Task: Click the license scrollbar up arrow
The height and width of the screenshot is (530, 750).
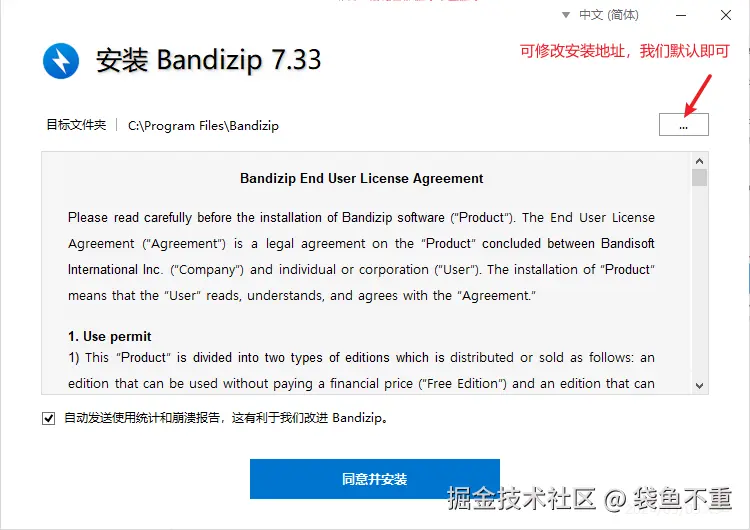Action: [699, 161]
